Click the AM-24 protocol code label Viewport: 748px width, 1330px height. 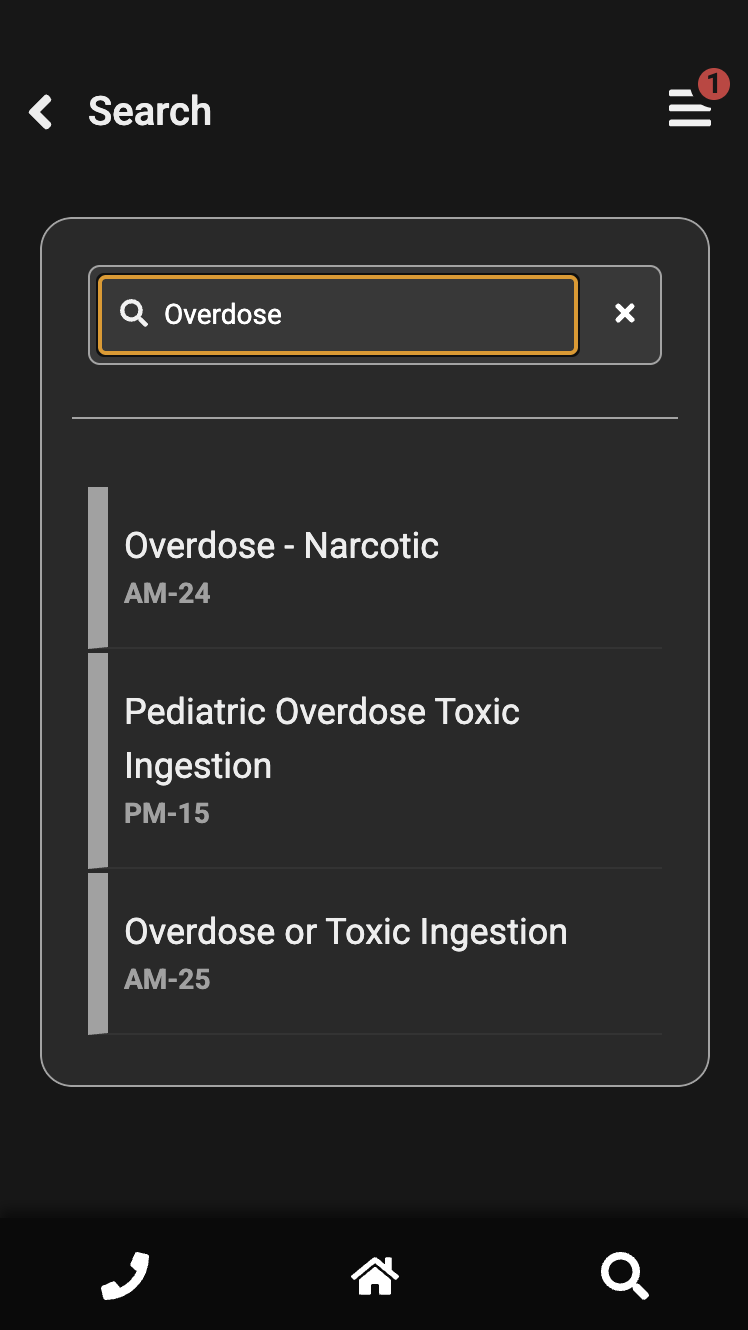click(x=167, y=594)
